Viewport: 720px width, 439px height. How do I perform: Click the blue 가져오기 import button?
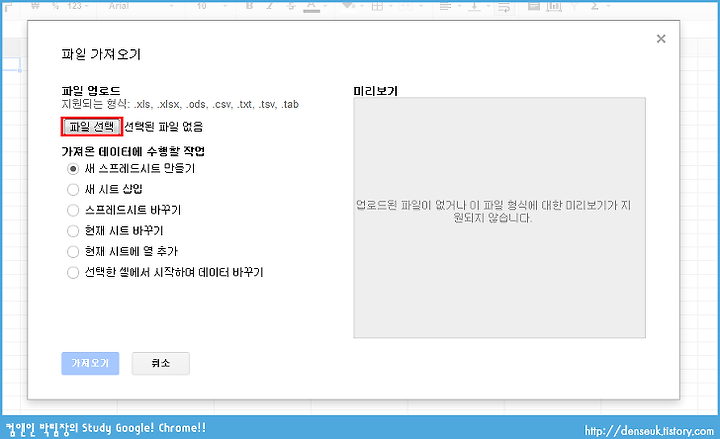pos(90,363)
